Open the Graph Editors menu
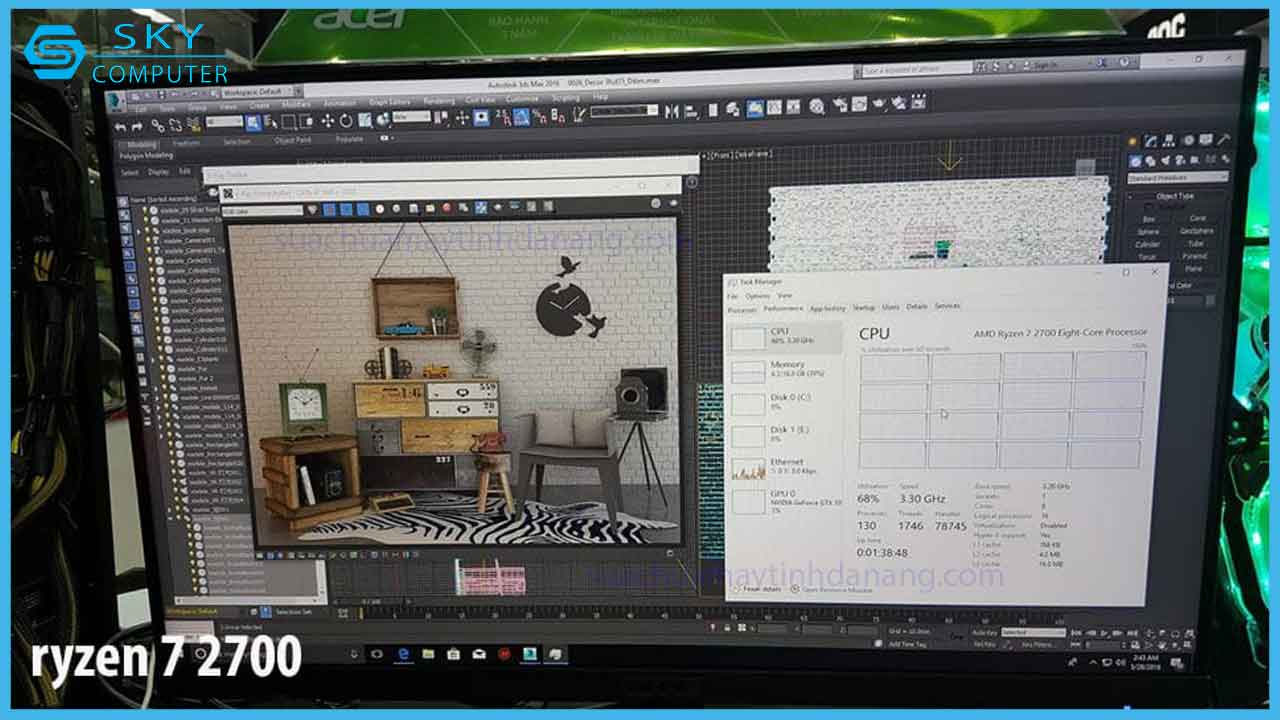1280x720 pixels. click(x=388, y=102)
